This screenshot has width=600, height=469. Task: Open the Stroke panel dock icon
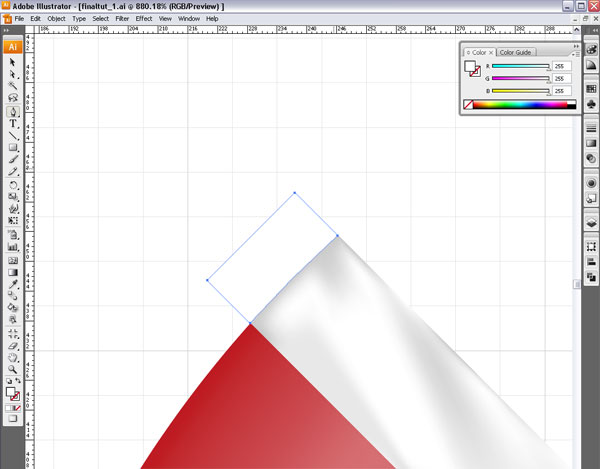pos(591,128)
